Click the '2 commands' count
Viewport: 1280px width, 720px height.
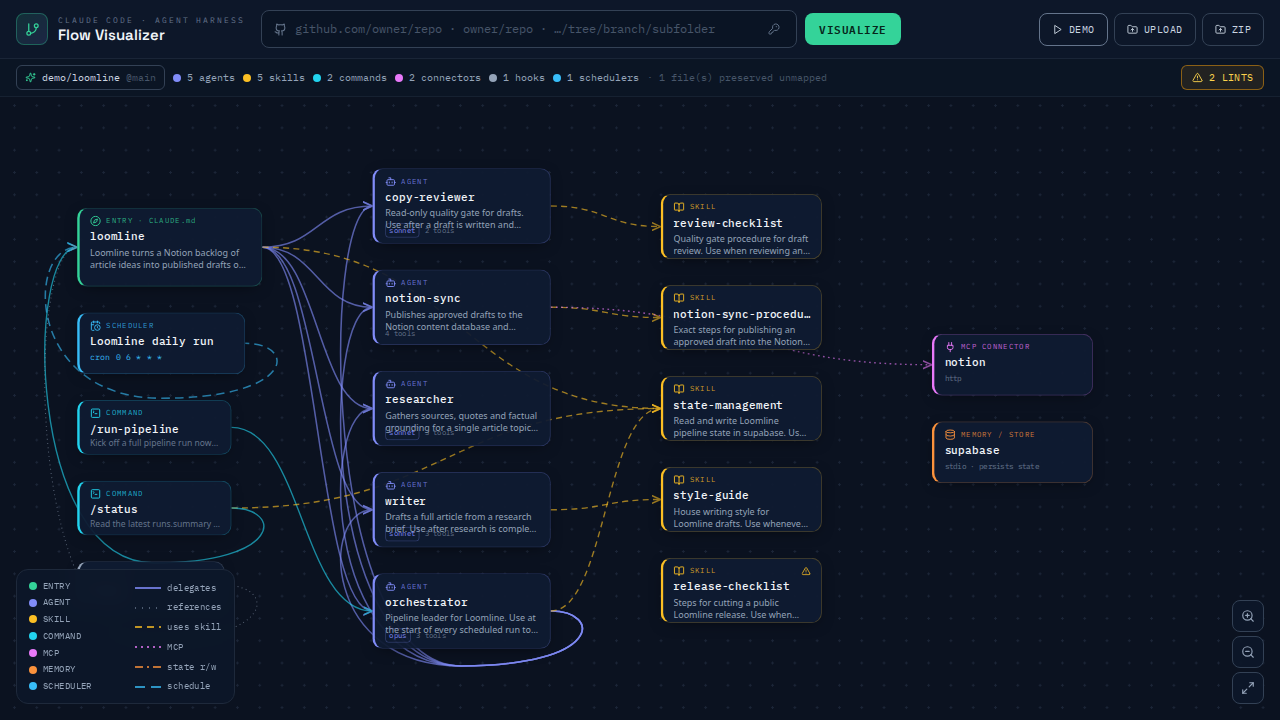[350, 78]
